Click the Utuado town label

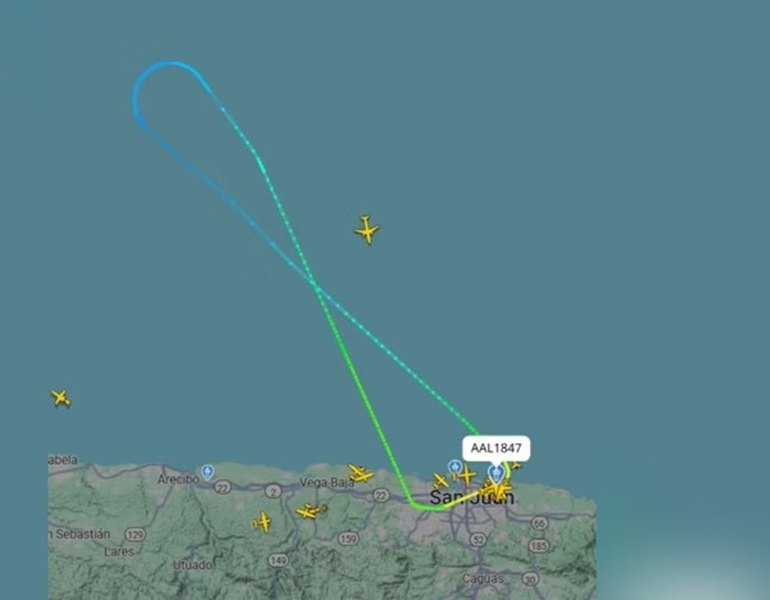(x=192, y=565)
